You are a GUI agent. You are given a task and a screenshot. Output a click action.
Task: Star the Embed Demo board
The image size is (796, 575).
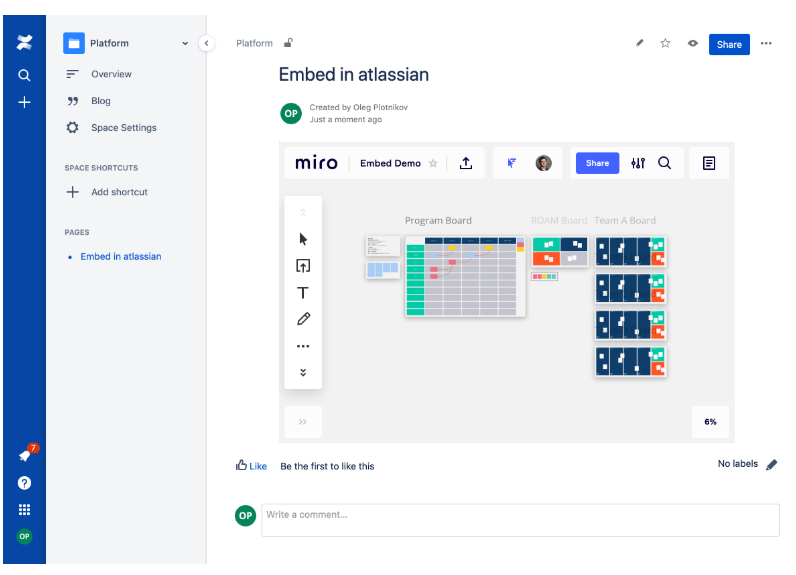[x=433, y=163]
